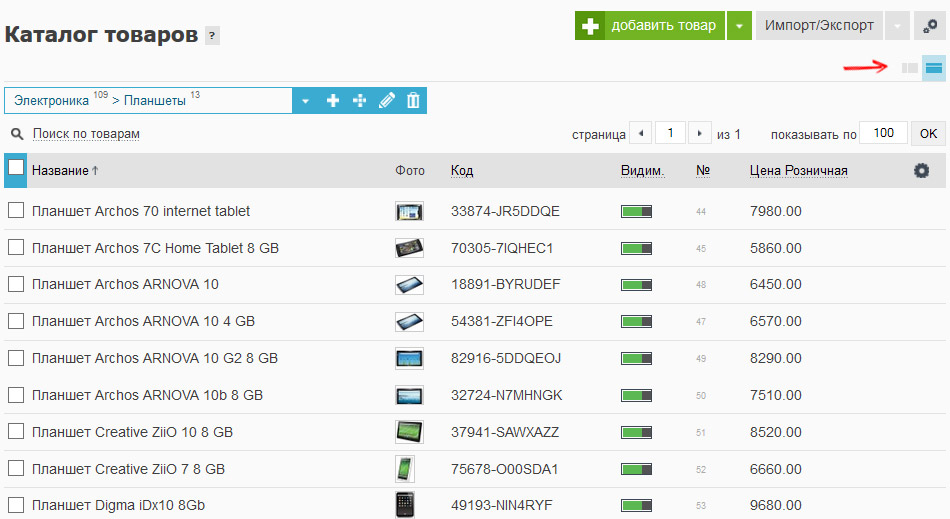The width and height of the screenshot is (950, 519).
Task: Open photo of Creative ZiiO 10 8 GB
Action: click(x=409, y=432)
